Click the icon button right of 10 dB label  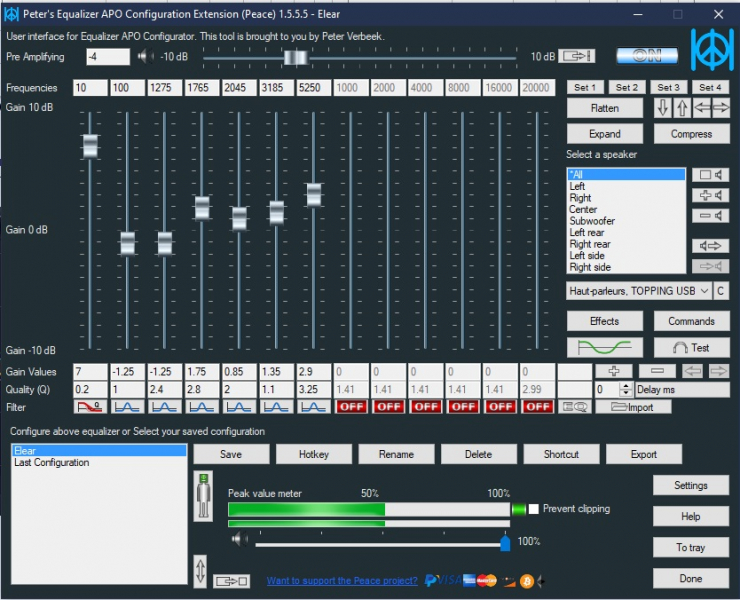577,56
